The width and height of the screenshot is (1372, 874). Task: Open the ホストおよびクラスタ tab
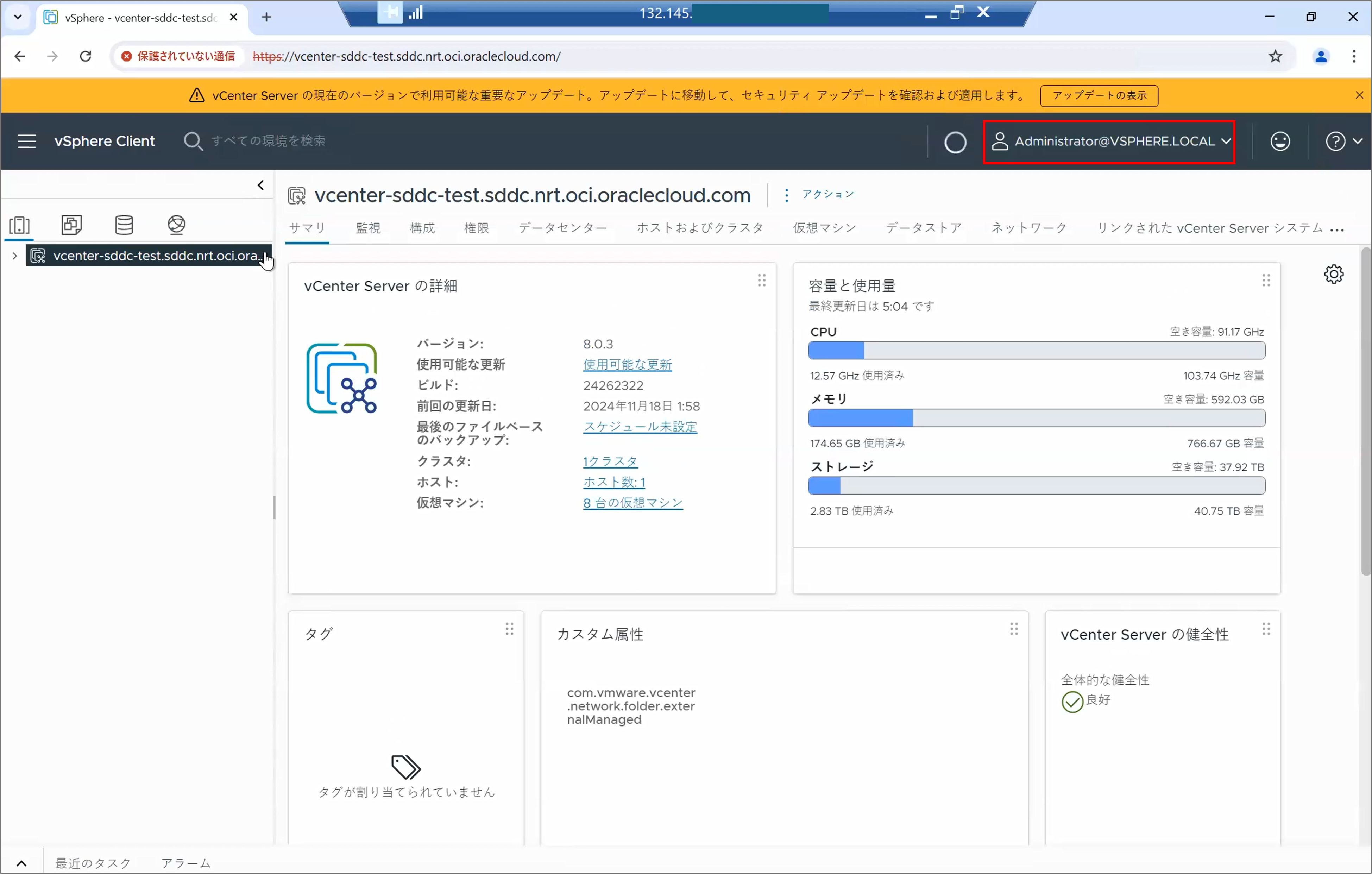coord(700,228)
